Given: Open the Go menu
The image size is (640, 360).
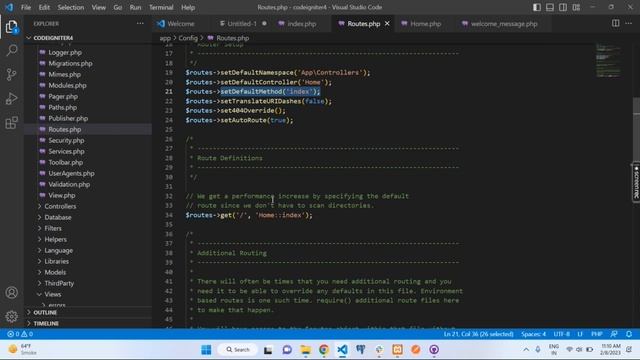Looking at the screenshot, I should point(118,7).
